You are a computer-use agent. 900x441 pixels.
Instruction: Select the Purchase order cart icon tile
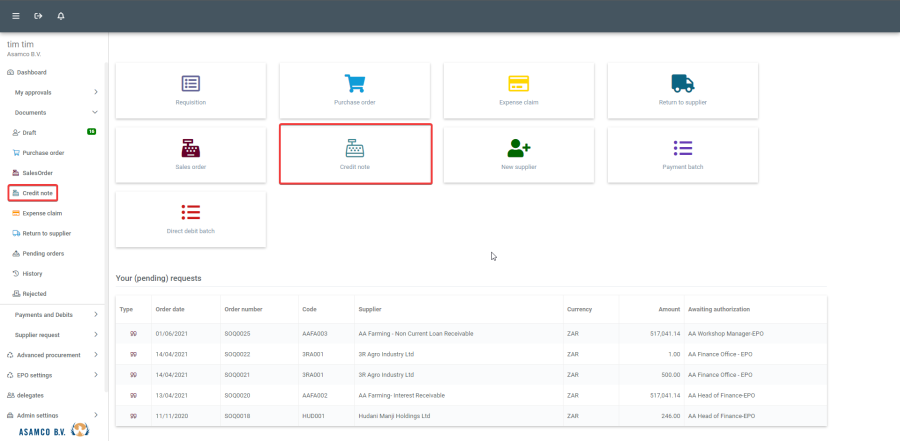(354, 90)
